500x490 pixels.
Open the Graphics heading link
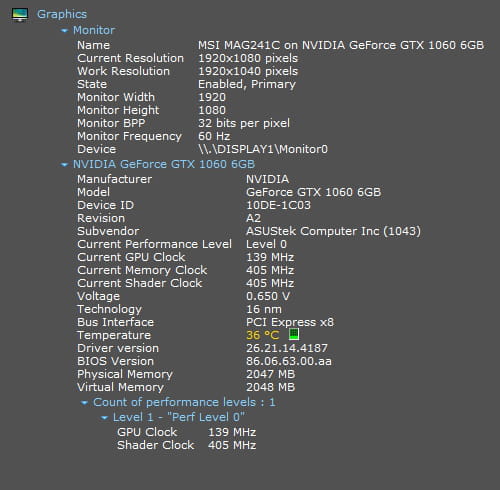(62, 14)
